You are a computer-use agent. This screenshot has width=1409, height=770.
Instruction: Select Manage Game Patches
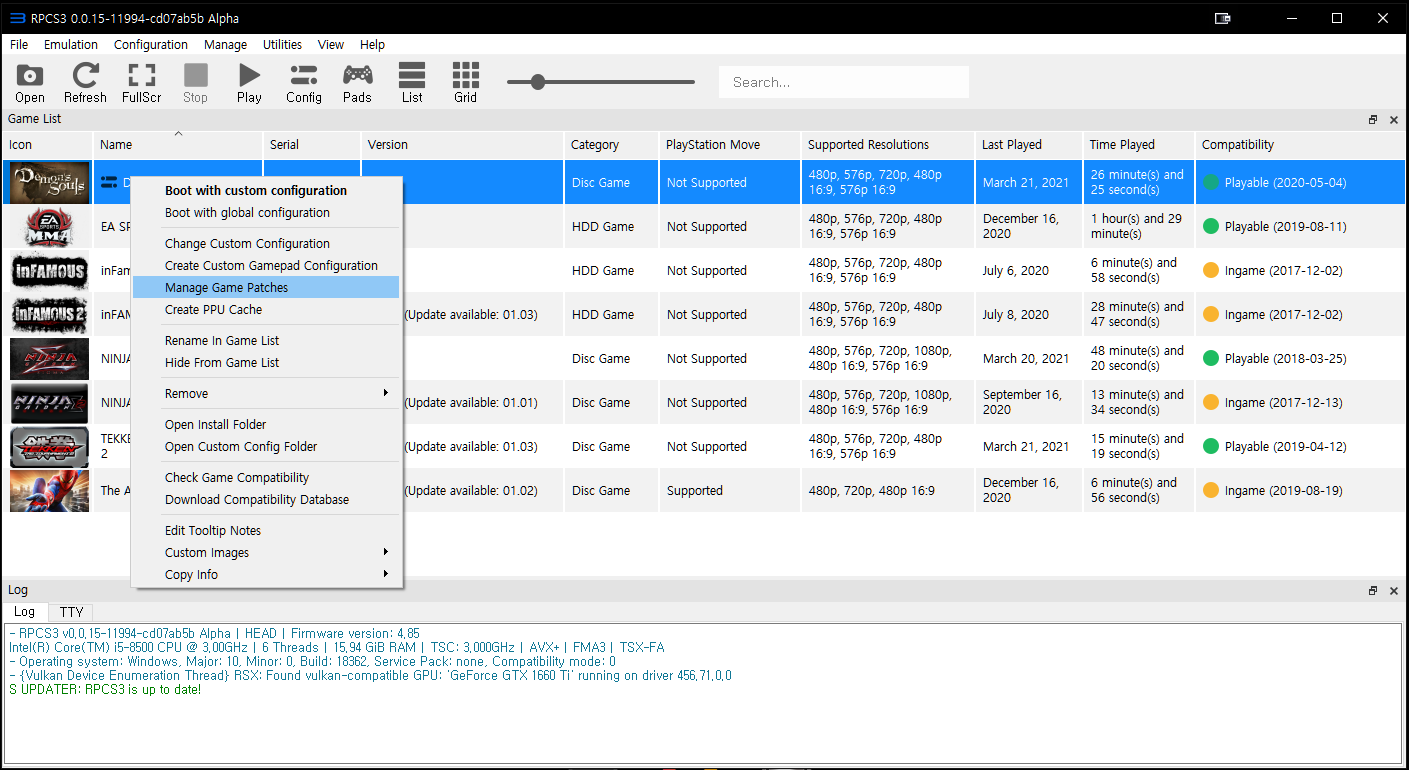click(x=266, y=287)
